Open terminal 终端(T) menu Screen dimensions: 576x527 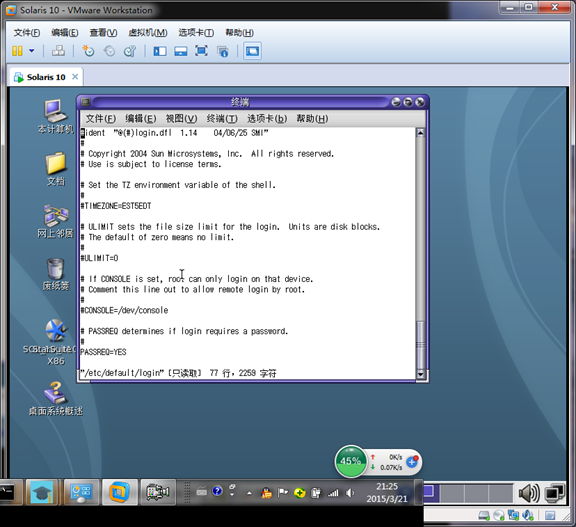(x=222, y=119)
